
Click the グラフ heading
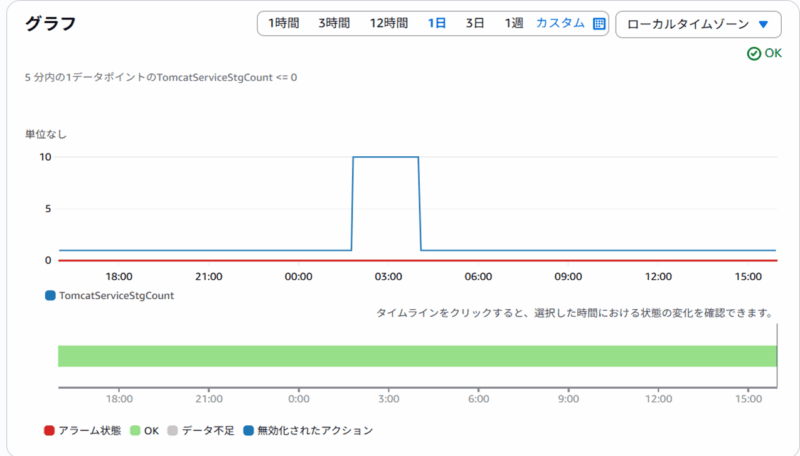coord(51,23)
